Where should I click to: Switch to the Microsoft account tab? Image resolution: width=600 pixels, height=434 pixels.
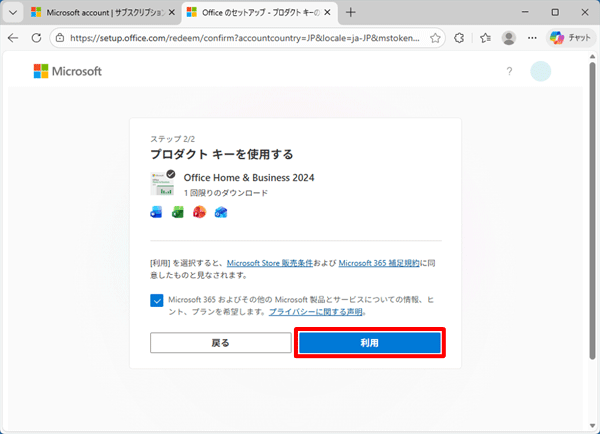click(x=98, y=12)
